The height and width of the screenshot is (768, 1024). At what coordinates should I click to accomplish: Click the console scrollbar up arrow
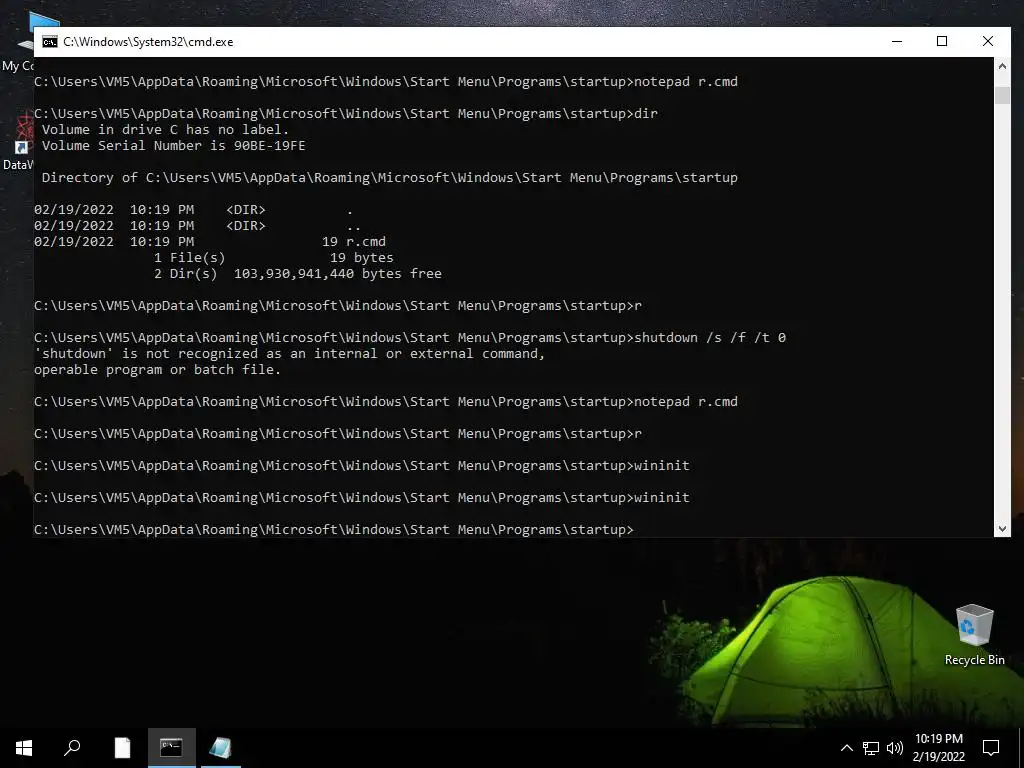point(1002,65)
